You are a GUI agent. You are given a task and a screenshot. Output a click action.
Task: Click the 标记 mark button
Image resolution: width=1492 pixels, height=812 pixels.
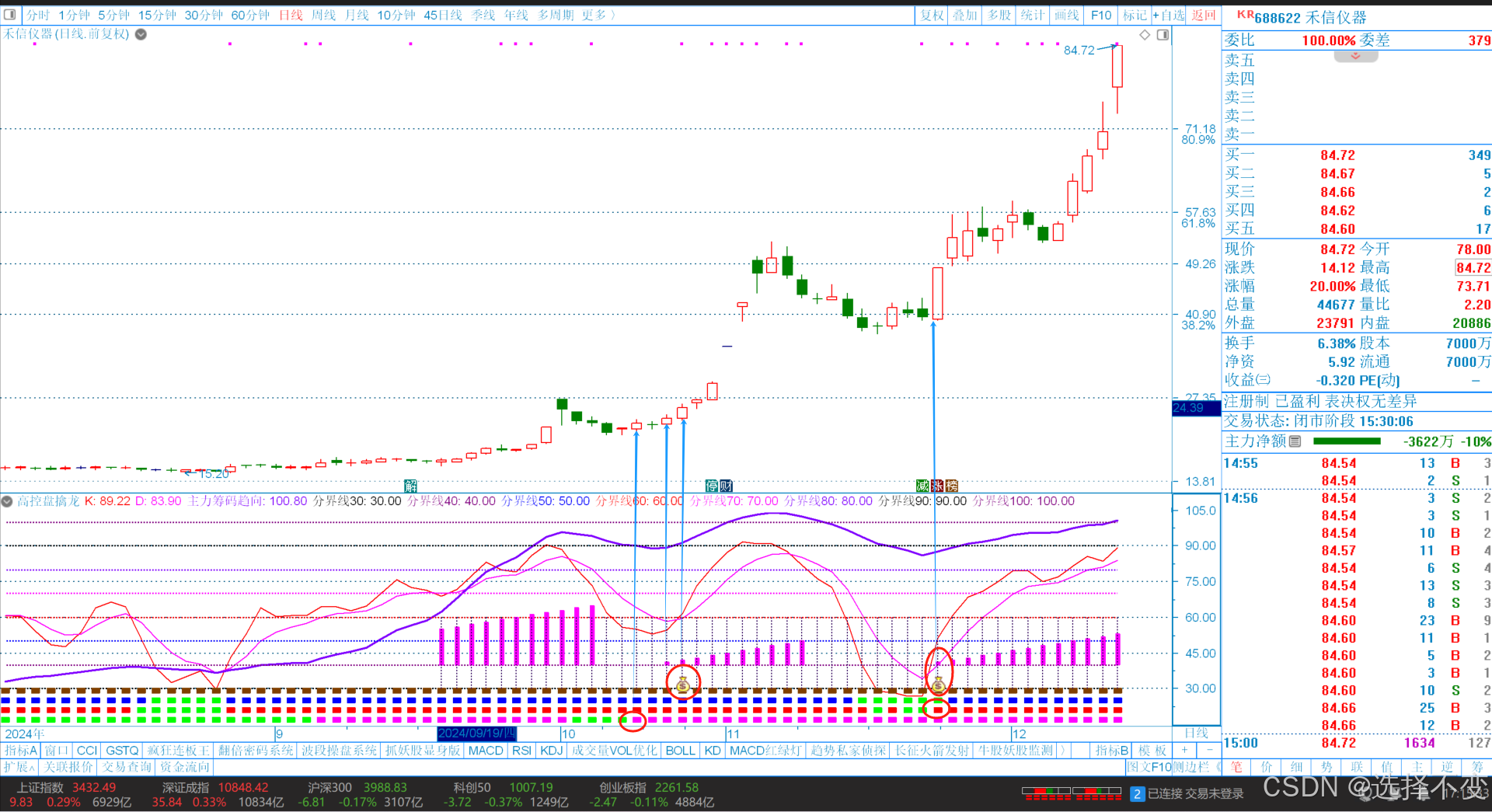coord(1135,15)
